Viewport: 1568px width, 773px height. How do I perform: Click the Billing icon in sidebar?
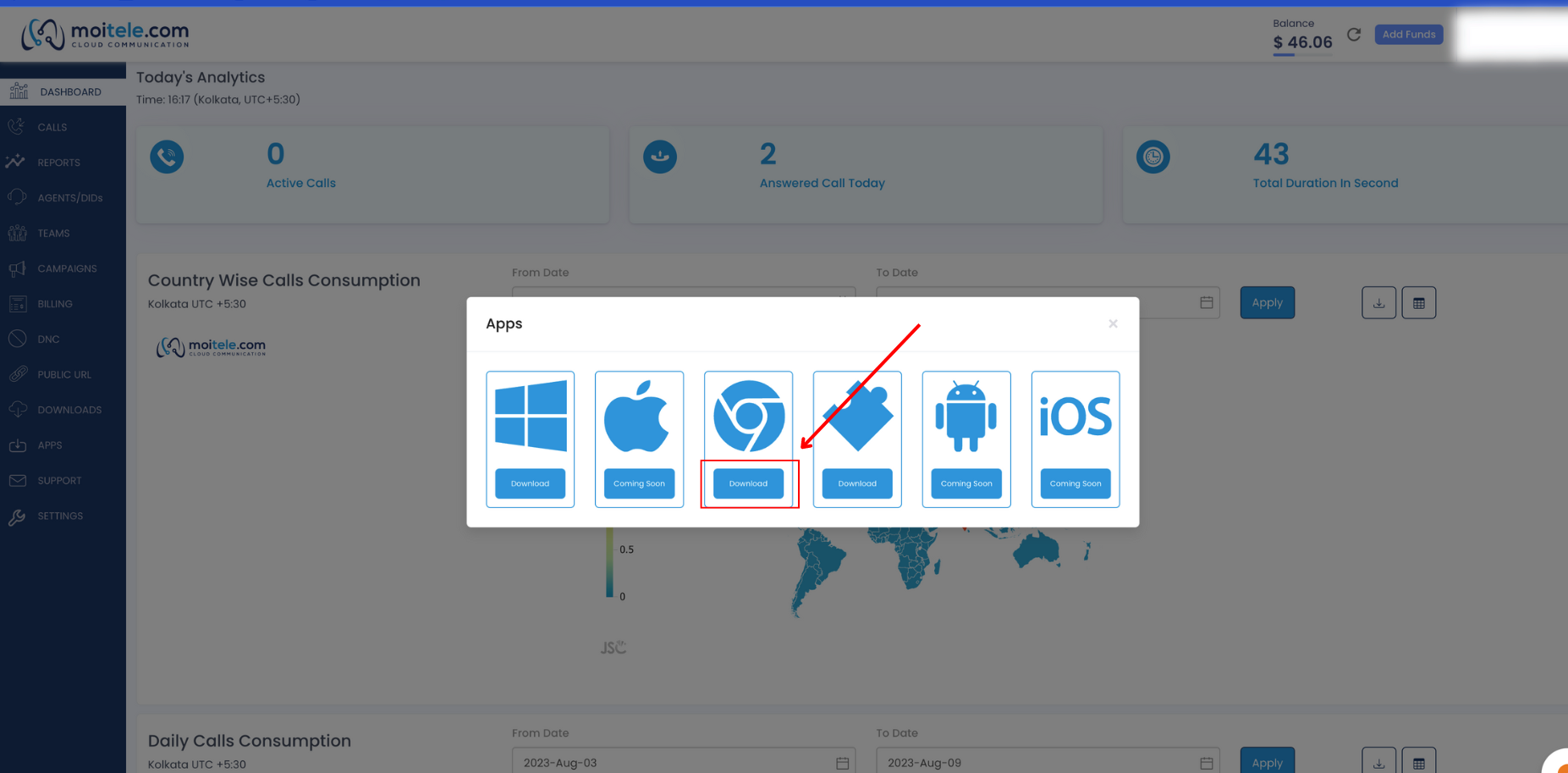(x=18, y=304)
